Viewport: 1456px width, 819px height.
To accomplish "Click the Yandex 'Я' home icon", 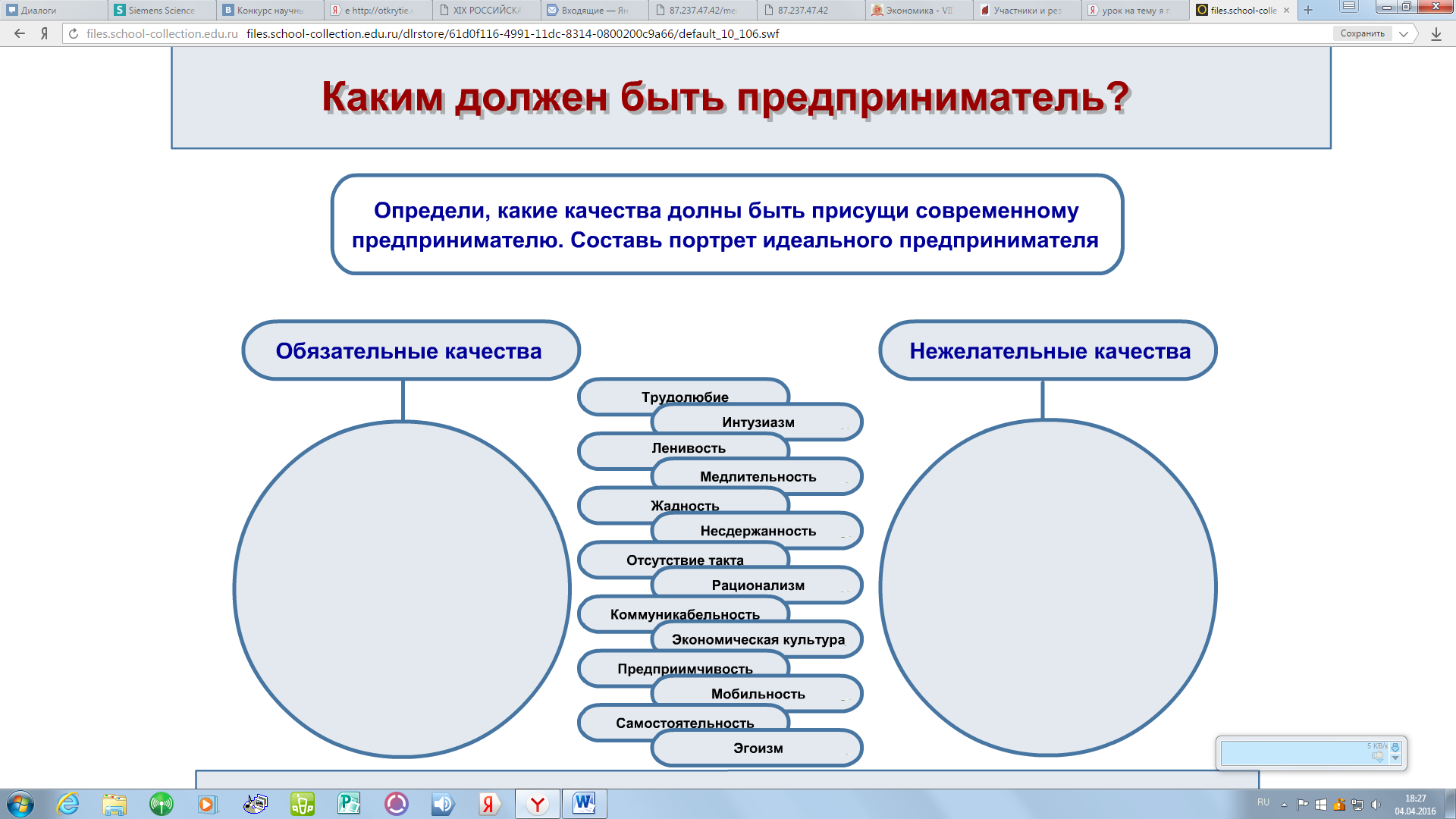I will coord(45,33).
